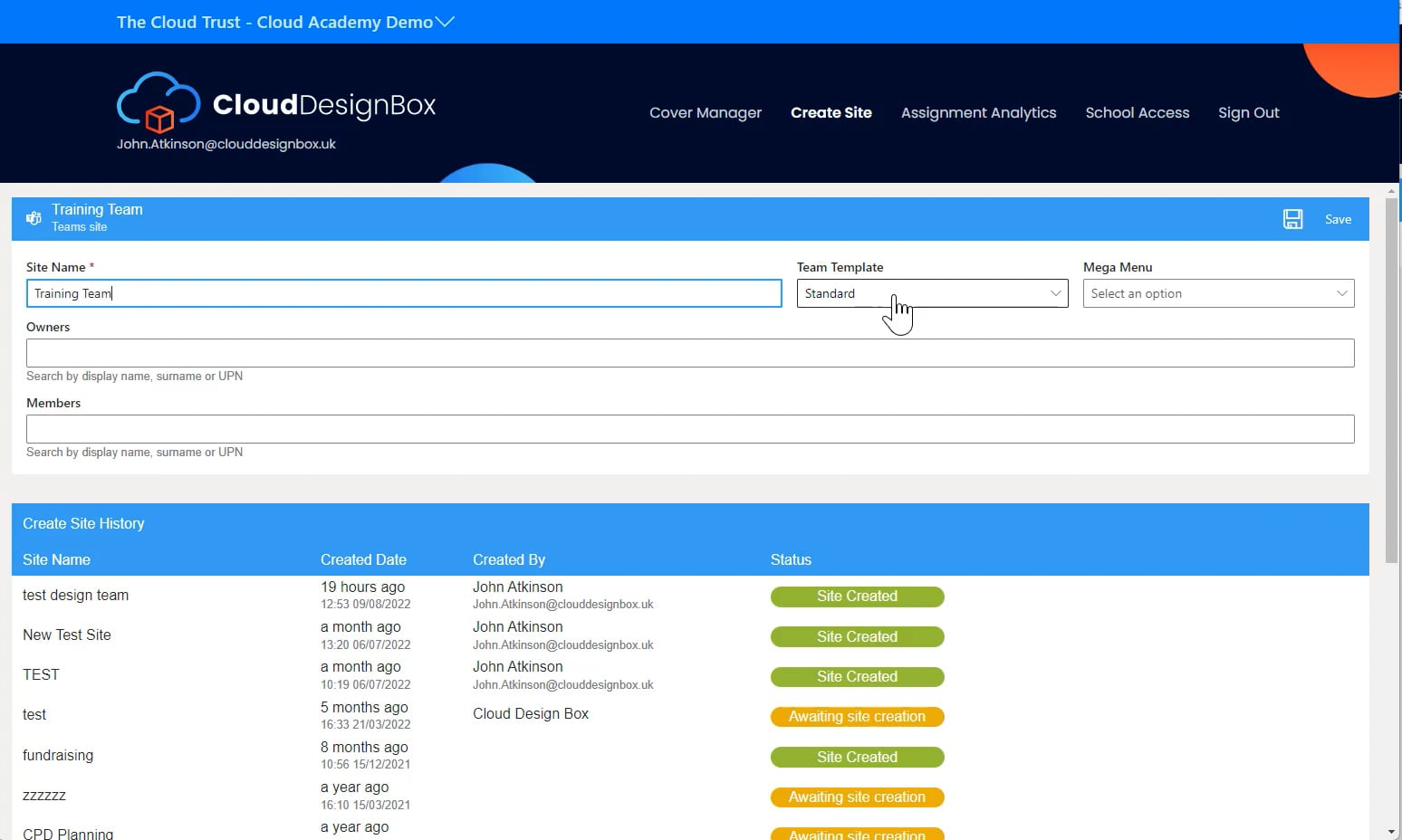Click the Site Name input field
This screenshot has width=1402, height=840.
[404, 293]
